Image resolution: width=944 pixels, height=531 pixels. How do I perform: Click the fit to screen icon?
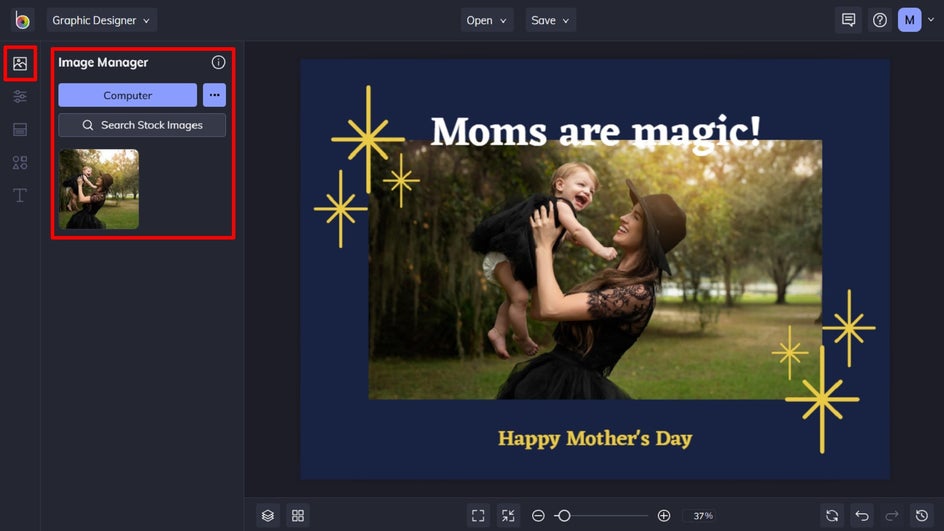[x=478, y=515]
